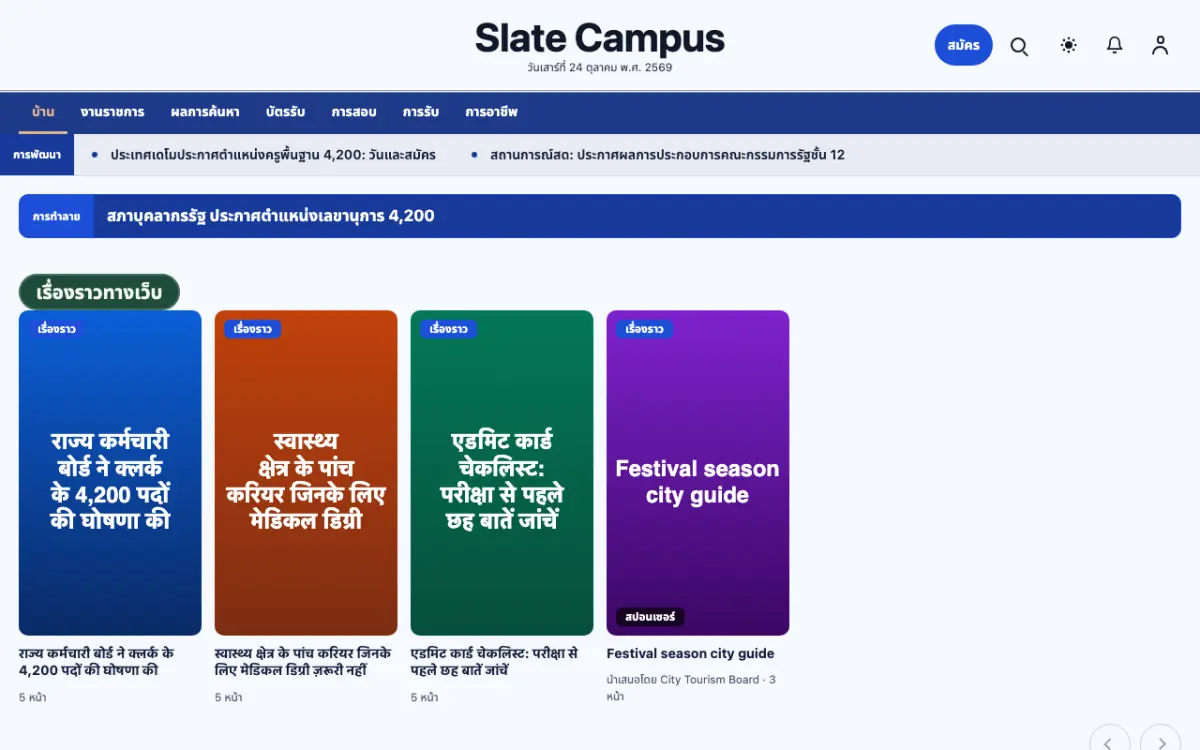Screen dimensions: 1200x750
Task: Click the Festival season city guide title link
Action: coord(691,654)
